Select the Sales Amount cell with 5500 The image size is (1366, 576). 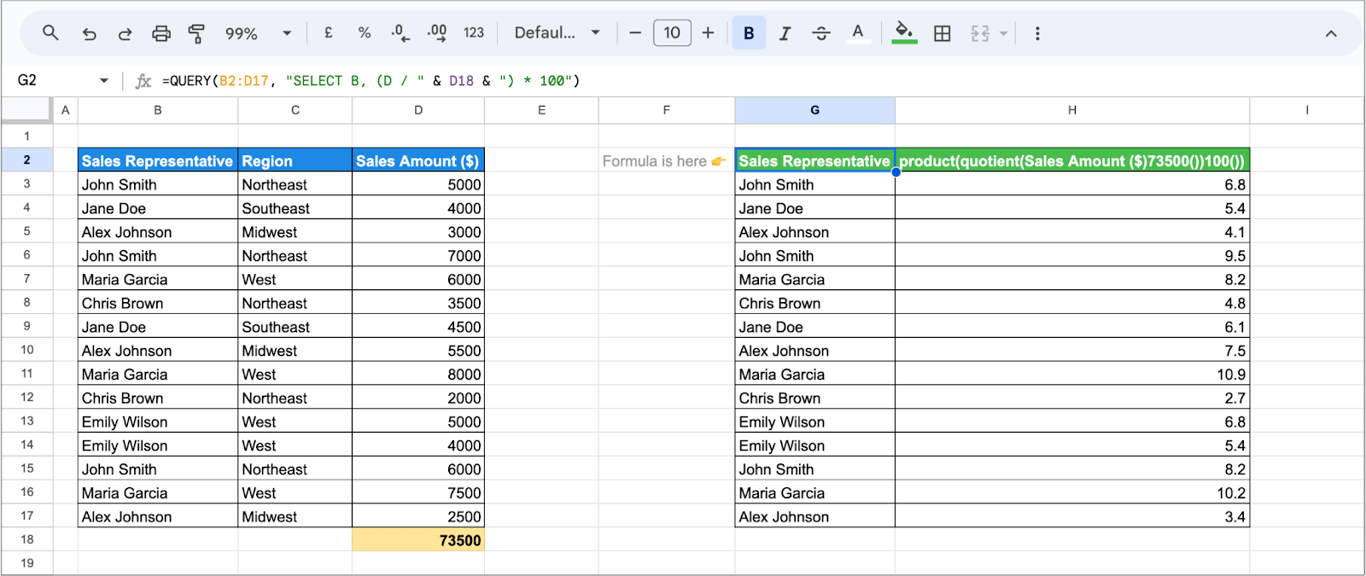pos(418,350)
